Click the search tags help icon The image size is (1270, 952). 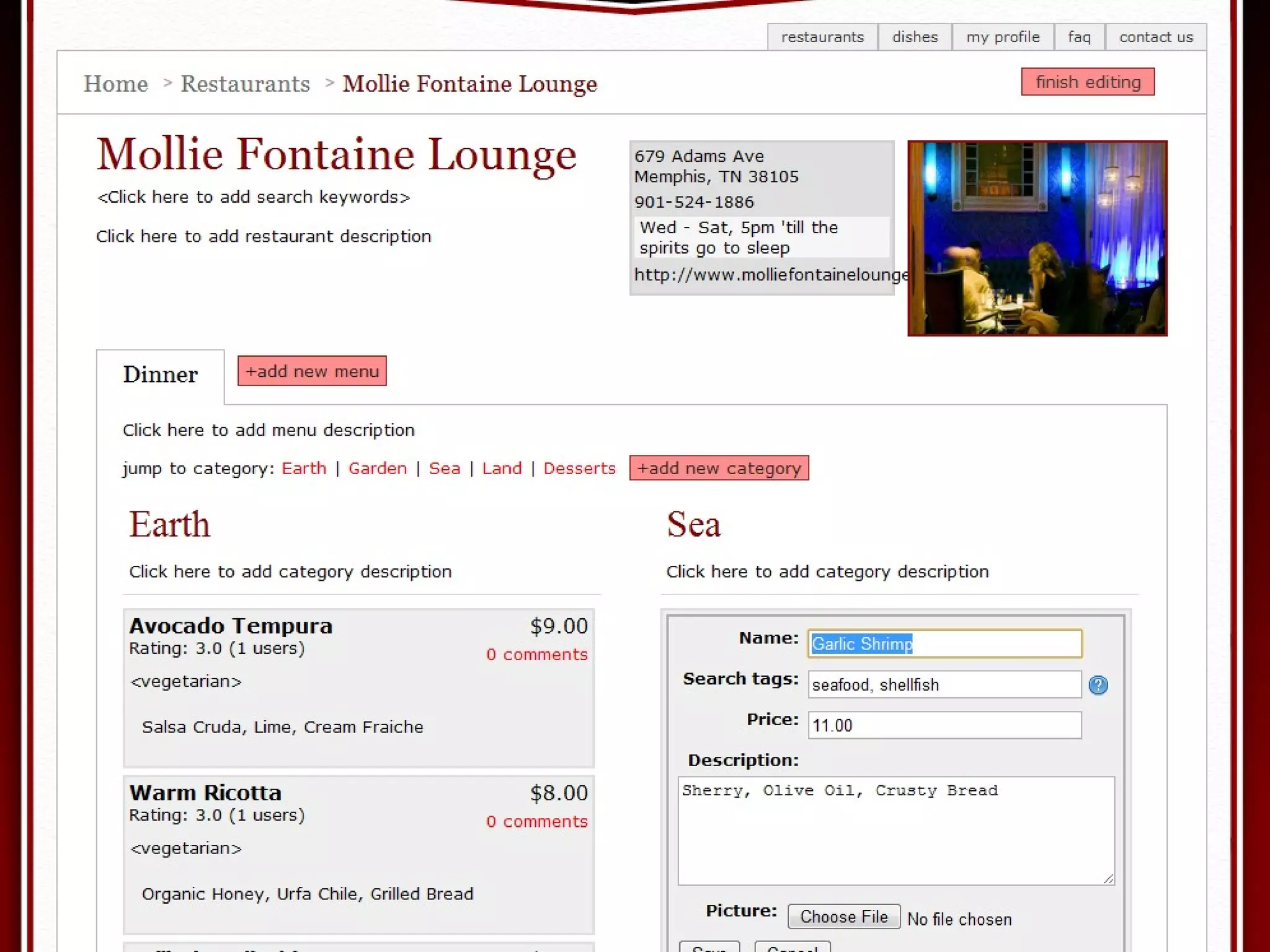[x=1098, y=685]
